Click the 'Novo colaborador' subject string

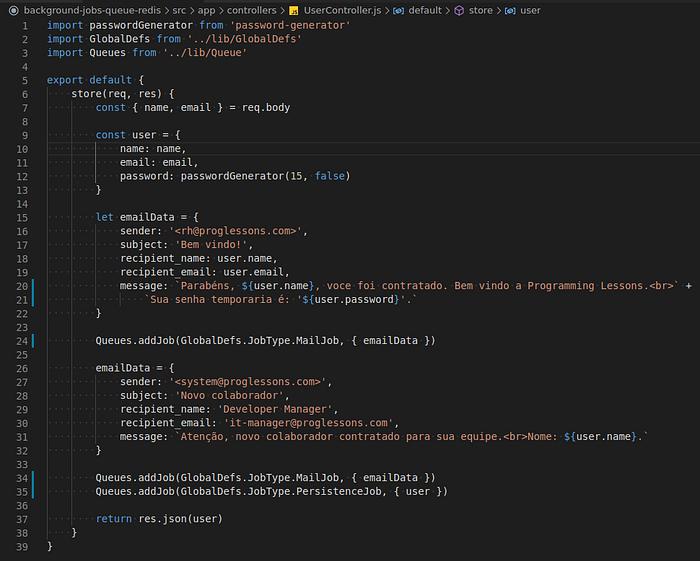point(229,396)
